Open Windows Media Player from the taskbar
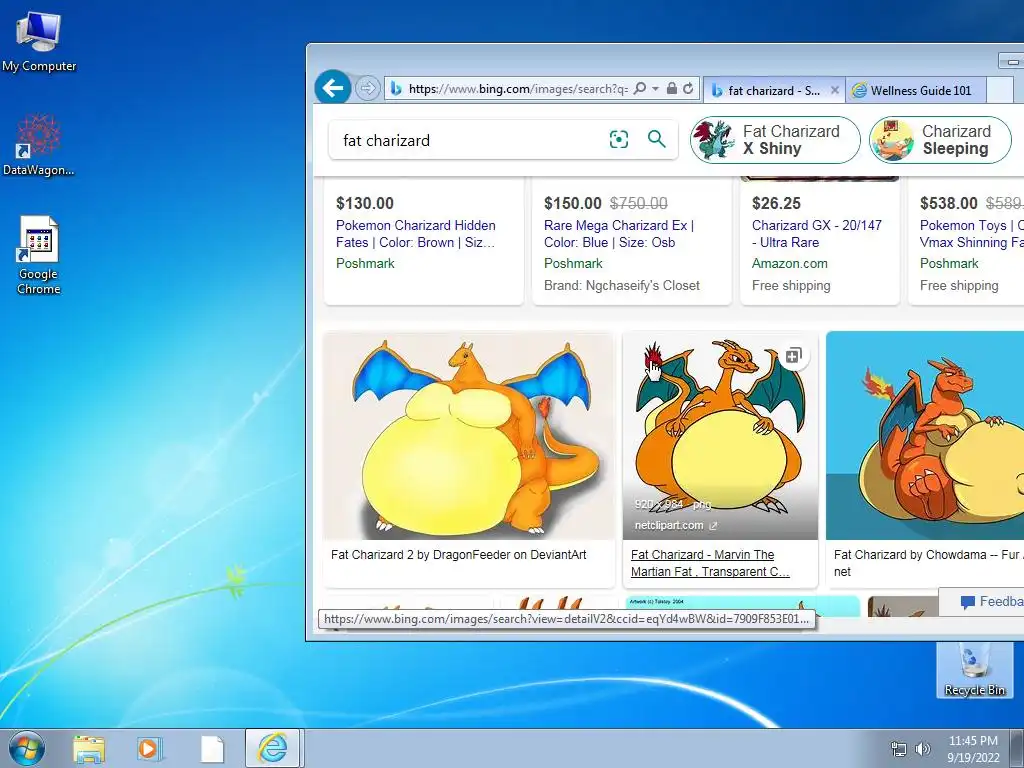Viewport: 1024px width, 768px height. pyautogui.click(x=150, y=749)
